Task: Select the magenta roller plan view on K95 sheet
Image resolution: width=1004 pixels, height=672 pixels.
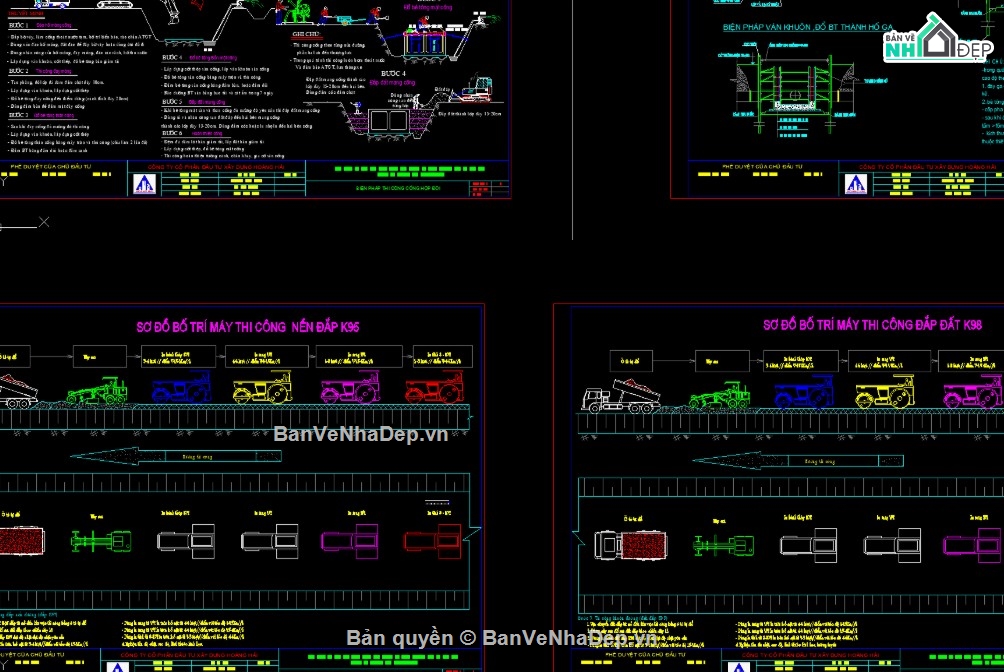Action: click(x=350, y=541)
